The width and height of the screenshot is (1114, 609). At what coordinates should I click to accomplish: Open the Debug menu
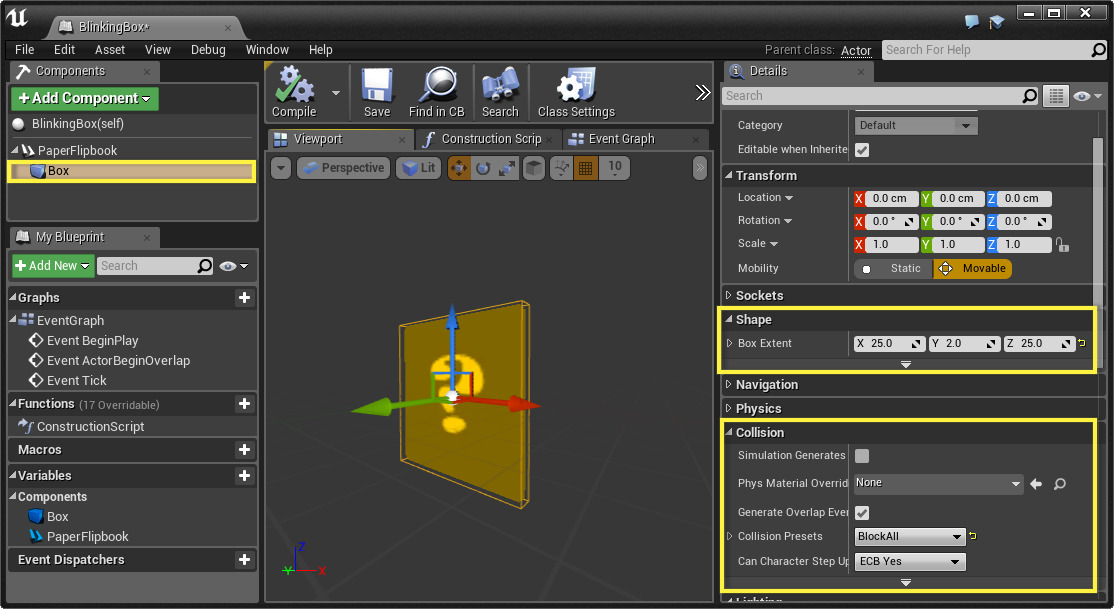(x=208, y=50)
